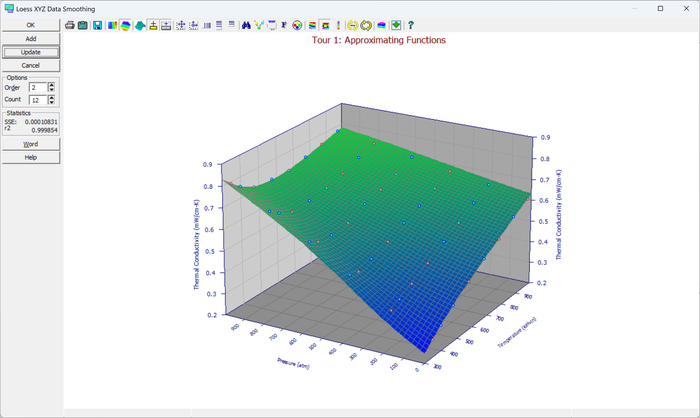Click the printer icon in toolbar
700x418 pixels.
70,25
